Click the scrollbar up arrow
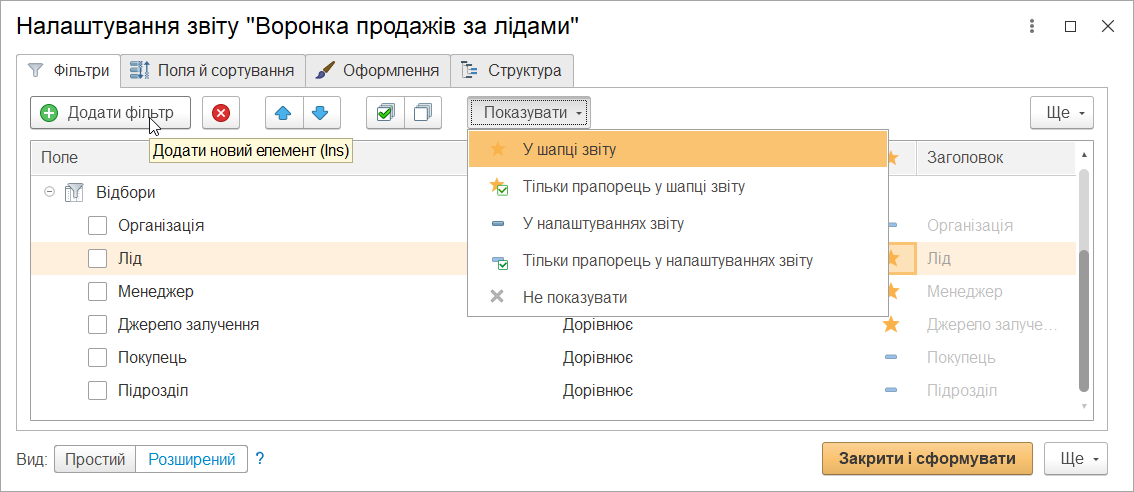 coord(1083,154)
